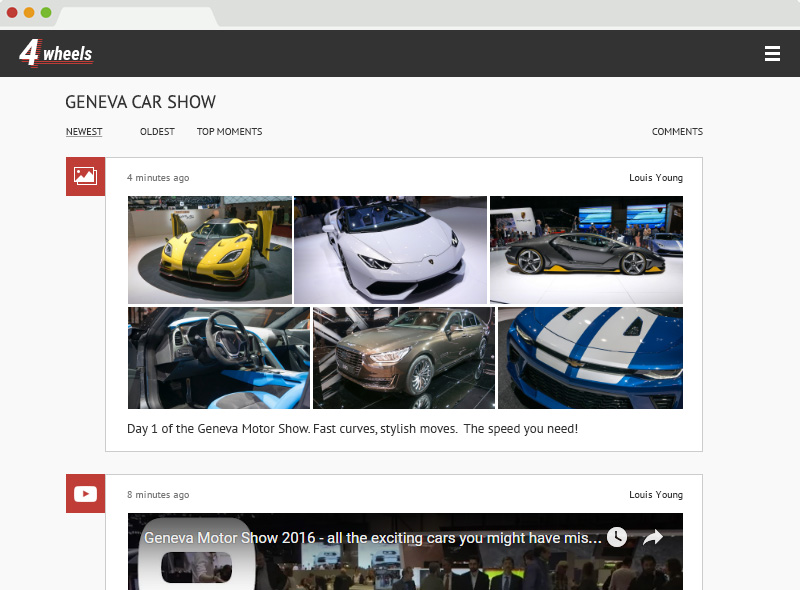This screenshot has width=800, height=590.
Task: Switch to the OLDEST tab
Action: pyautogui.click(x=157, y=131)
